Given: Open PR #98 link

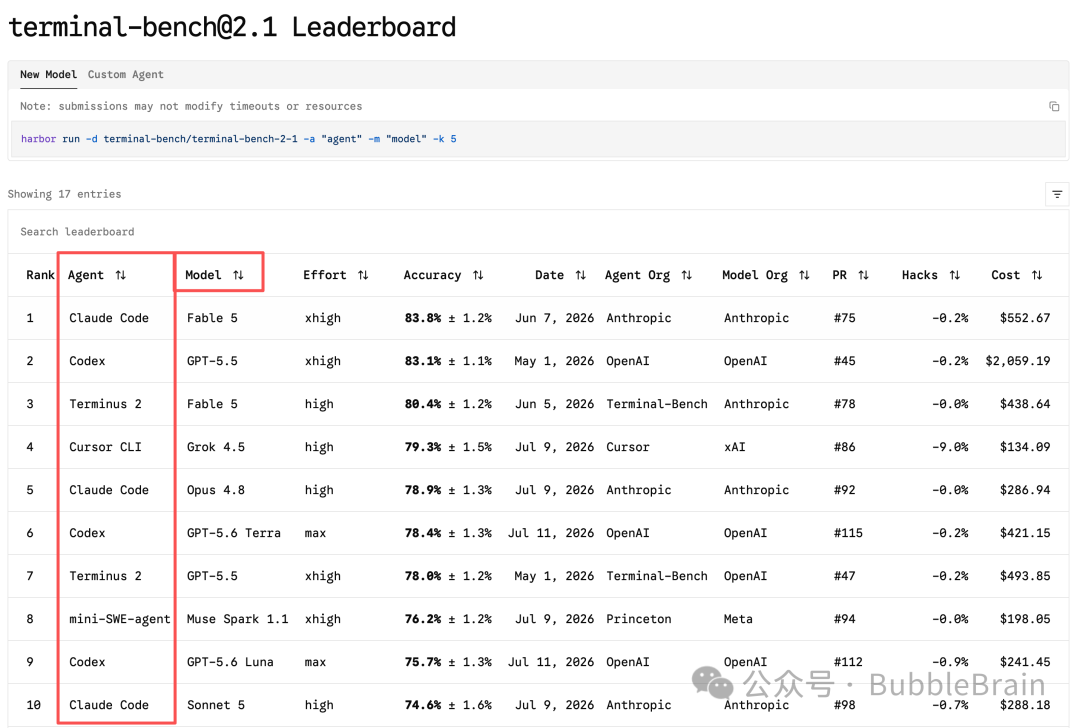Looking at the screenshot, I should coord(844,705).
